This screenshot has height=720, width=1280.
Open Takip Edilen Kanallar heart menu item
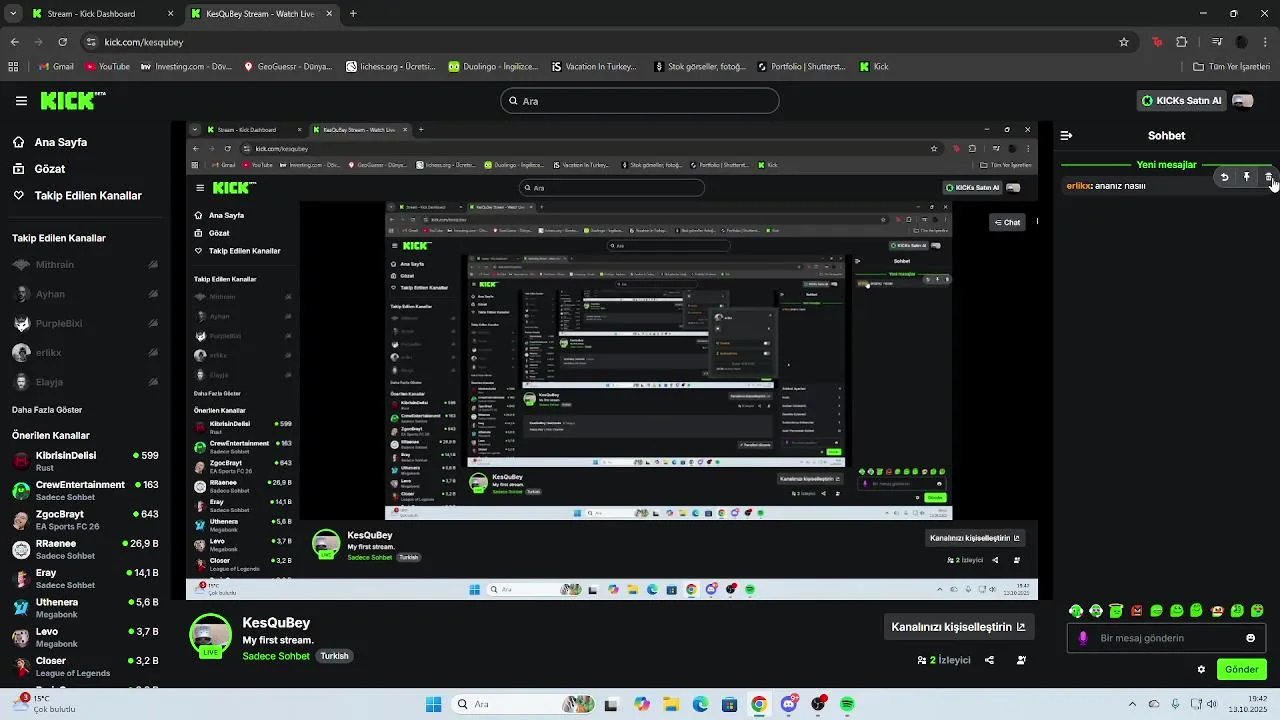(77, 196)
